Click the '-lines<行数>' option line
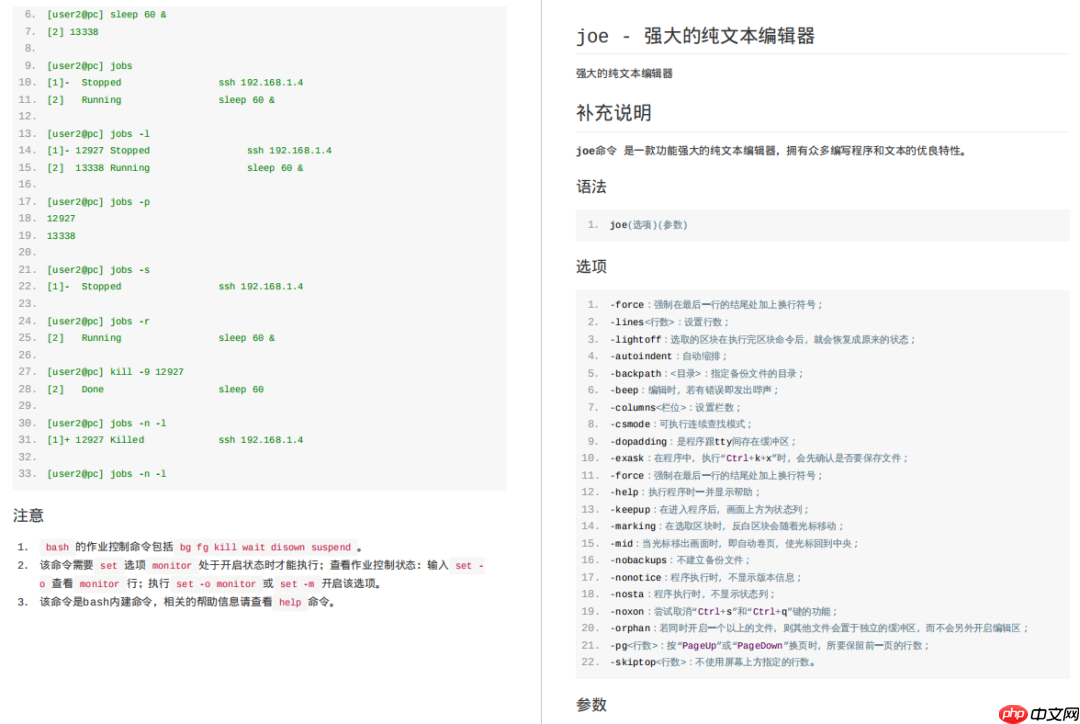 [669, 322]
